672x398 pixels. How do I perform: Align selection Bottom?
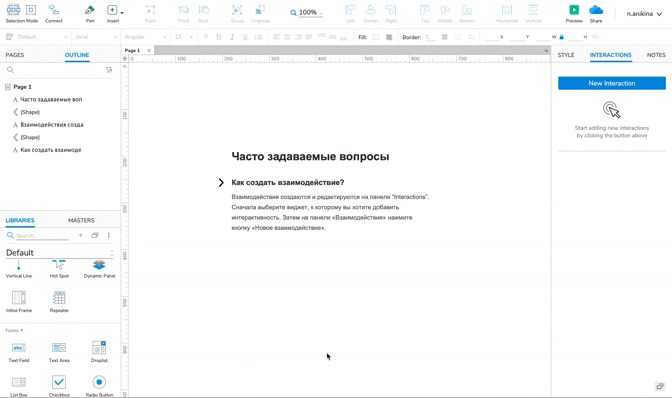[x=467, y=10]
